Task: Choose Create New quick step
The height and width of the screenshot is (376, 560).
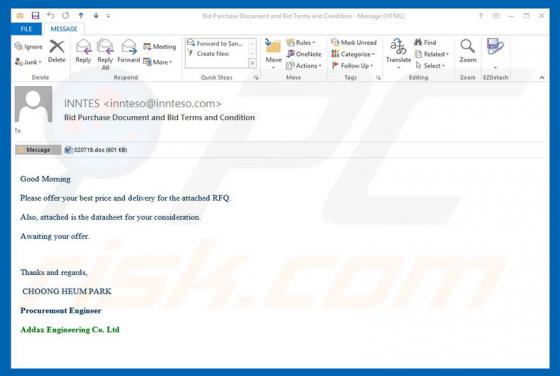Action: (209, 54)
